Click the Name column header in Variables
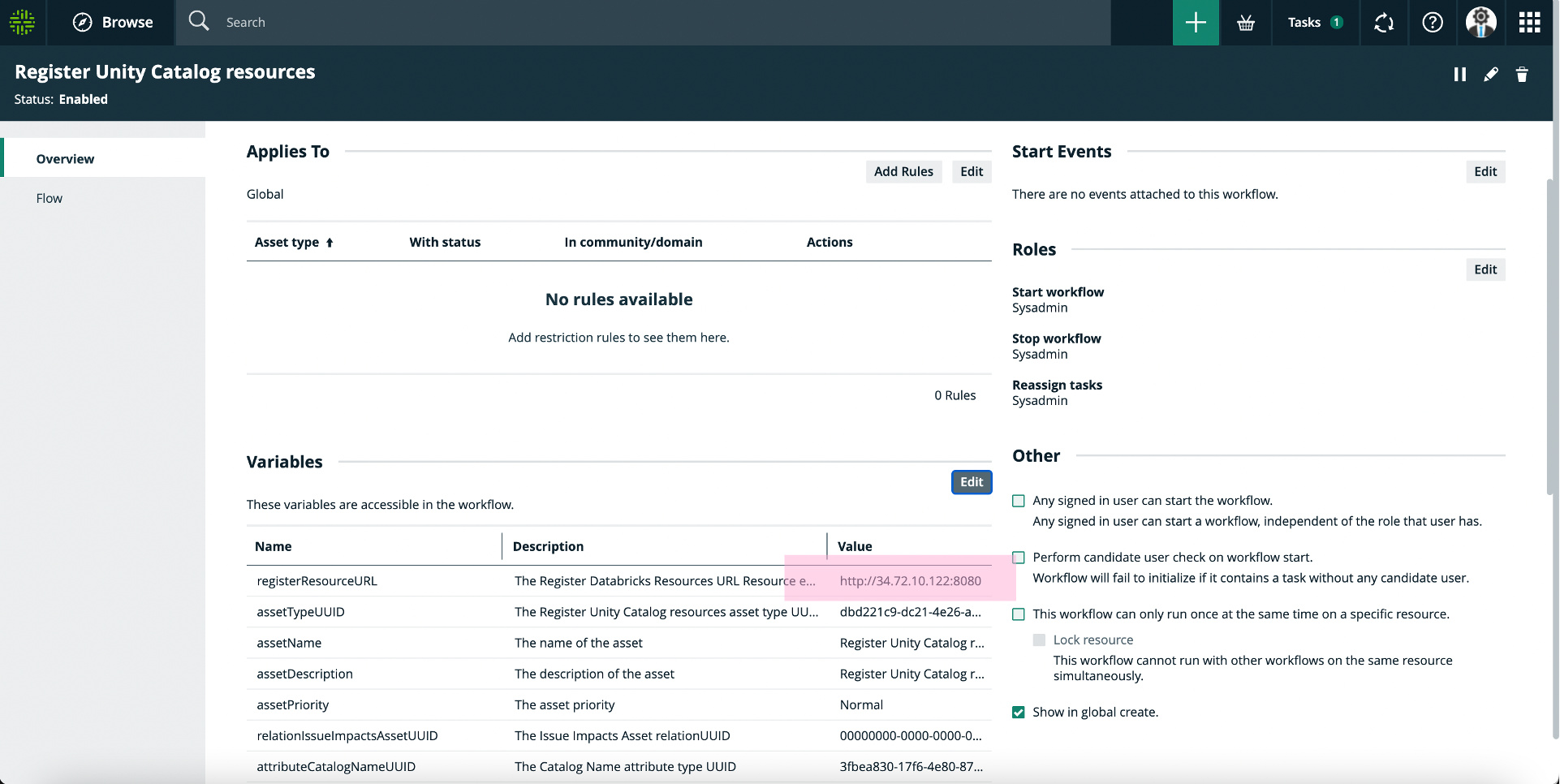 point(273,546)
